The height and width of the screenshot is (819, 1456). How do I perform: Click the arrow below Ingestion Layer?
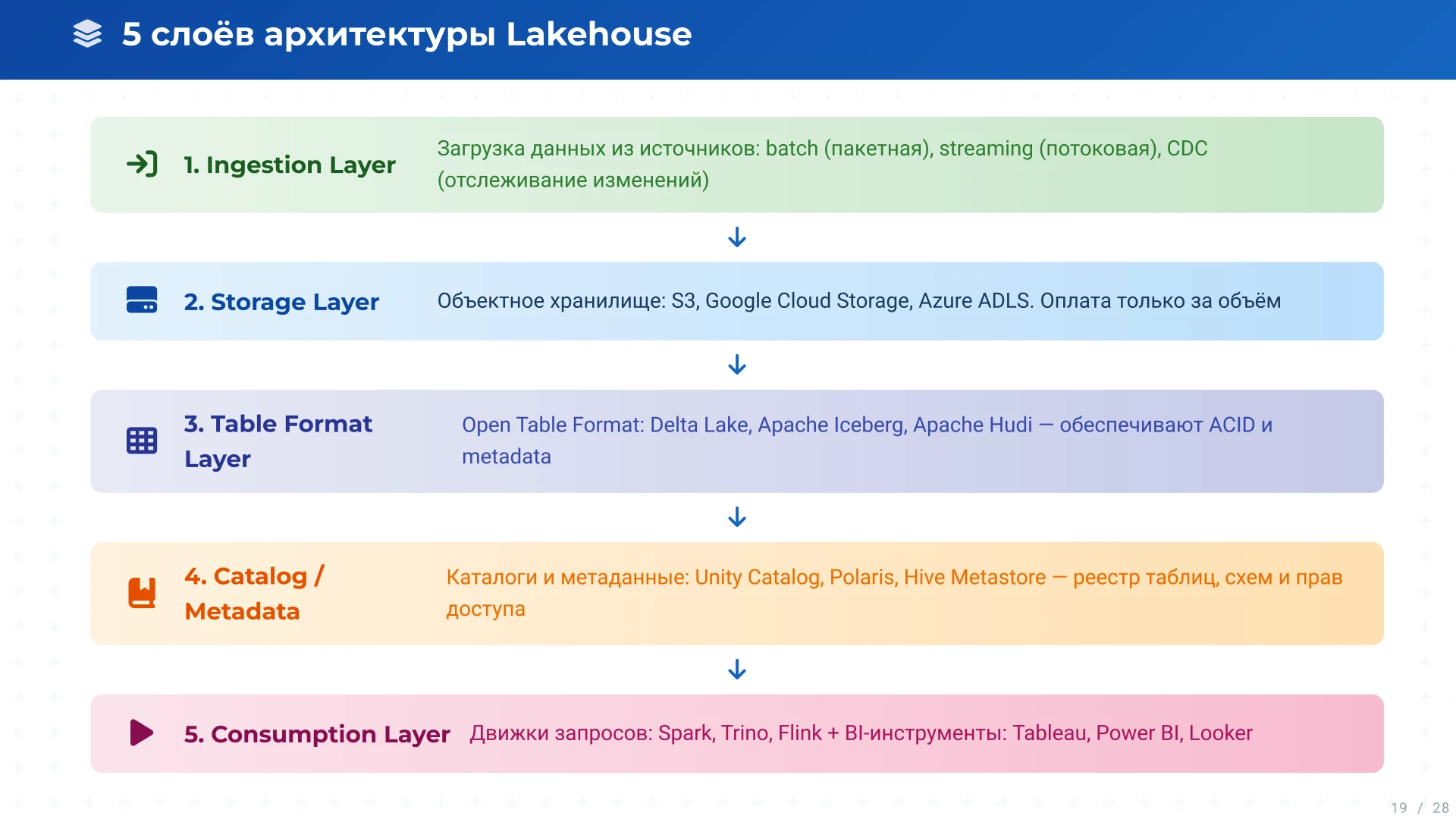[x=737, y=237]
